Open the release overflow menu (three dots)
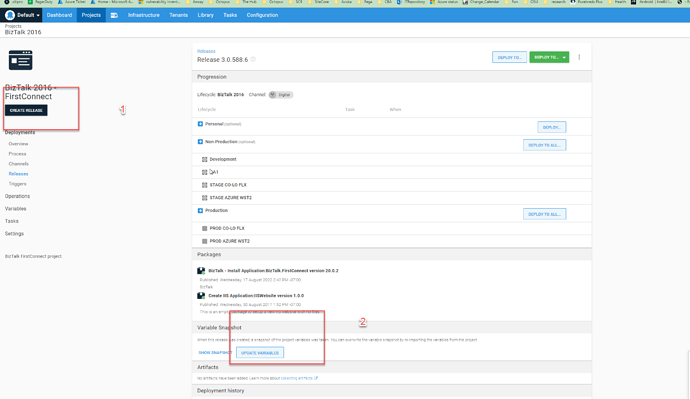The width and height of the screenshot is (690, 399). click(579, 57)
